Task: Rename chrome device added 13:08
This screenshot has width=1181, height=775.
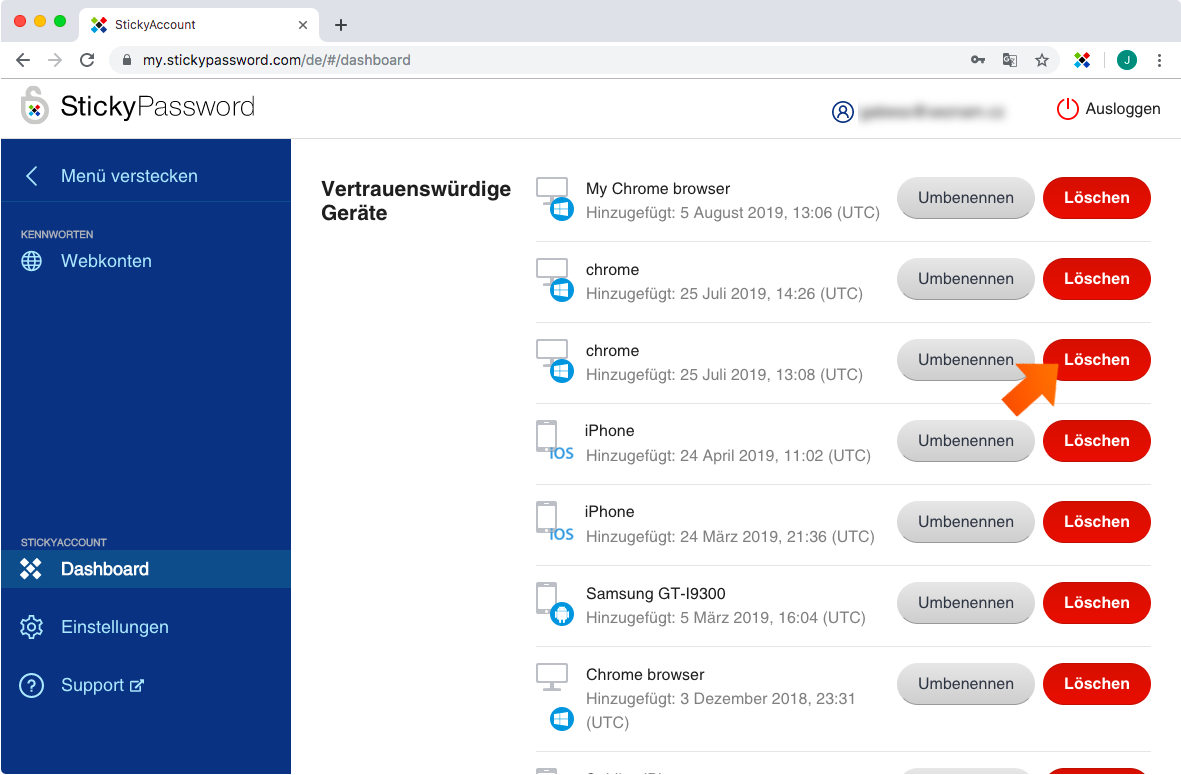Action: tap(966, 360)
